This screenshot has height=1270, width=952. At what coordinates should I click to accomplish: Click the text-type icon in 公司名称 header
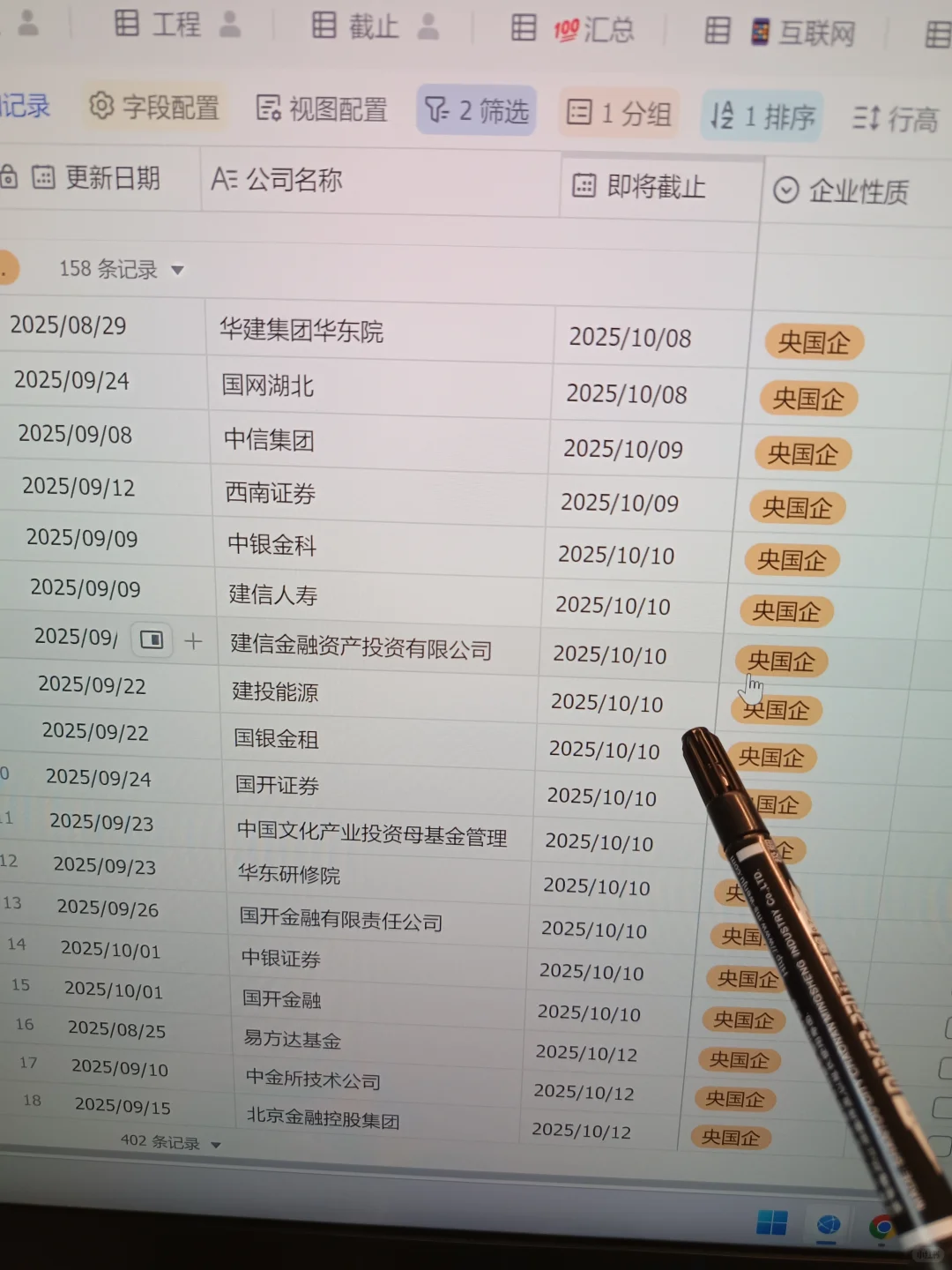click(x=224, y=180)
